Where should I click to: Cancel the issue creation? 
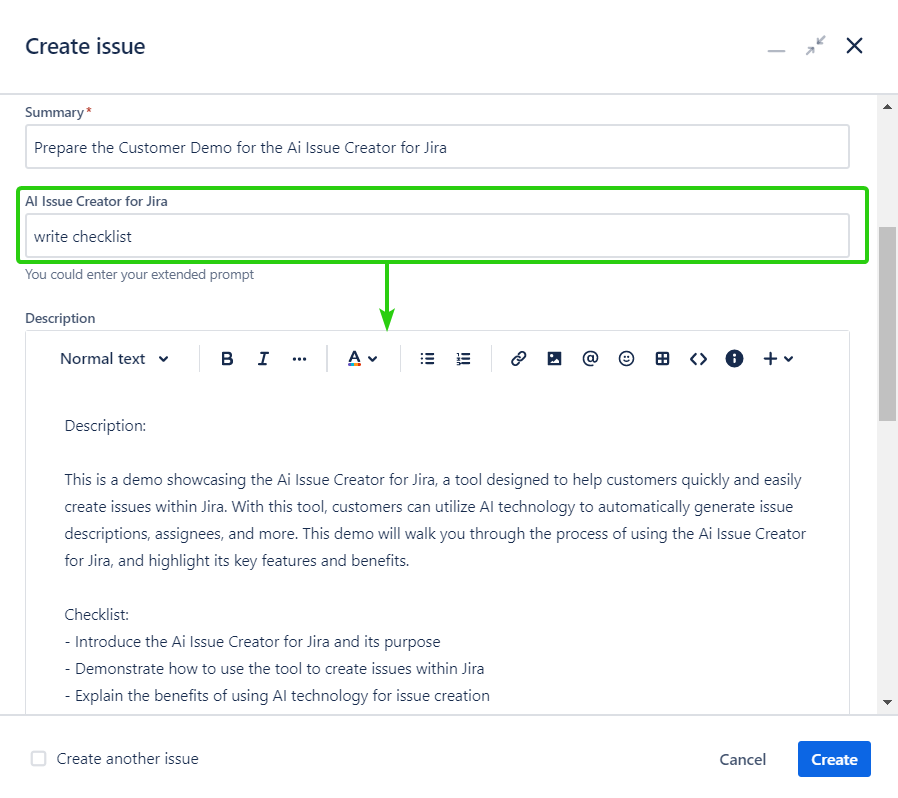[743, 759]
